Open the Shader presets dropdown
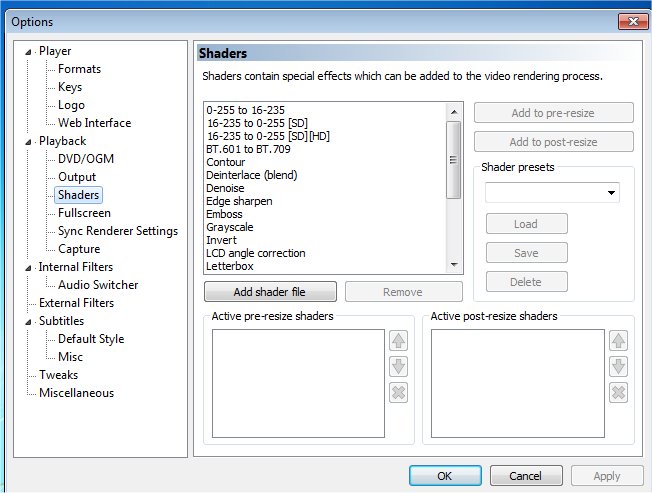The height and width of the screenshot is (493, 652). click(611, 192)
